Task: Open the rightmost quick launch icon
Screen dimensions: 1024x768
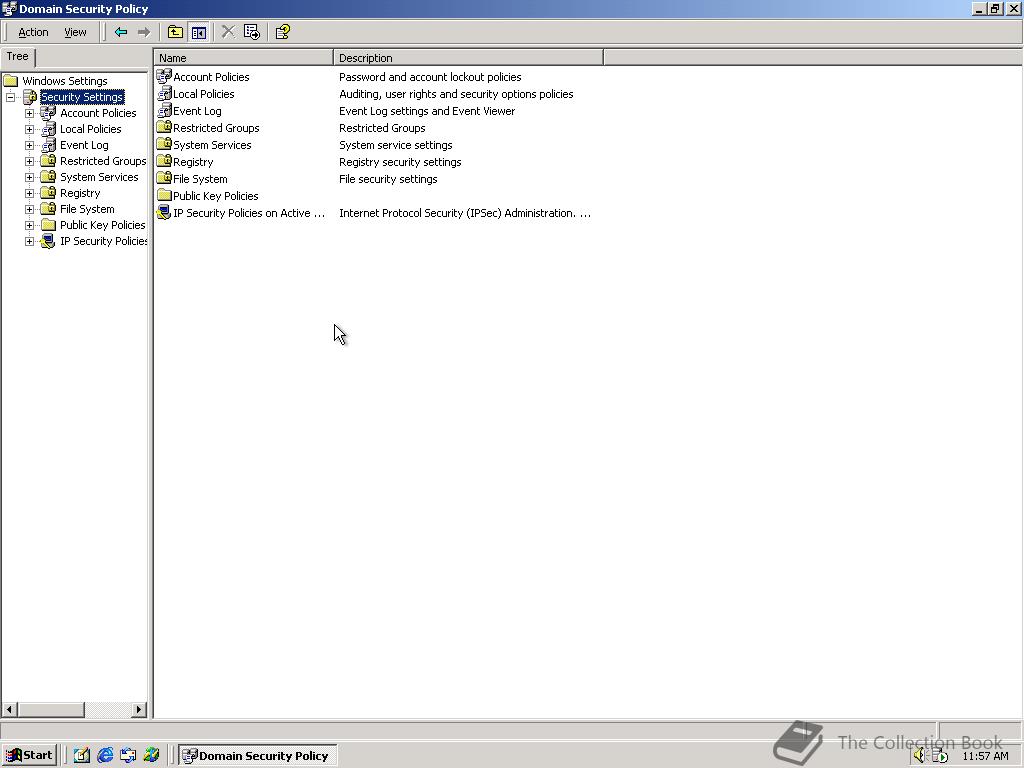Action: pyautogui.click(x=152, y=756)
